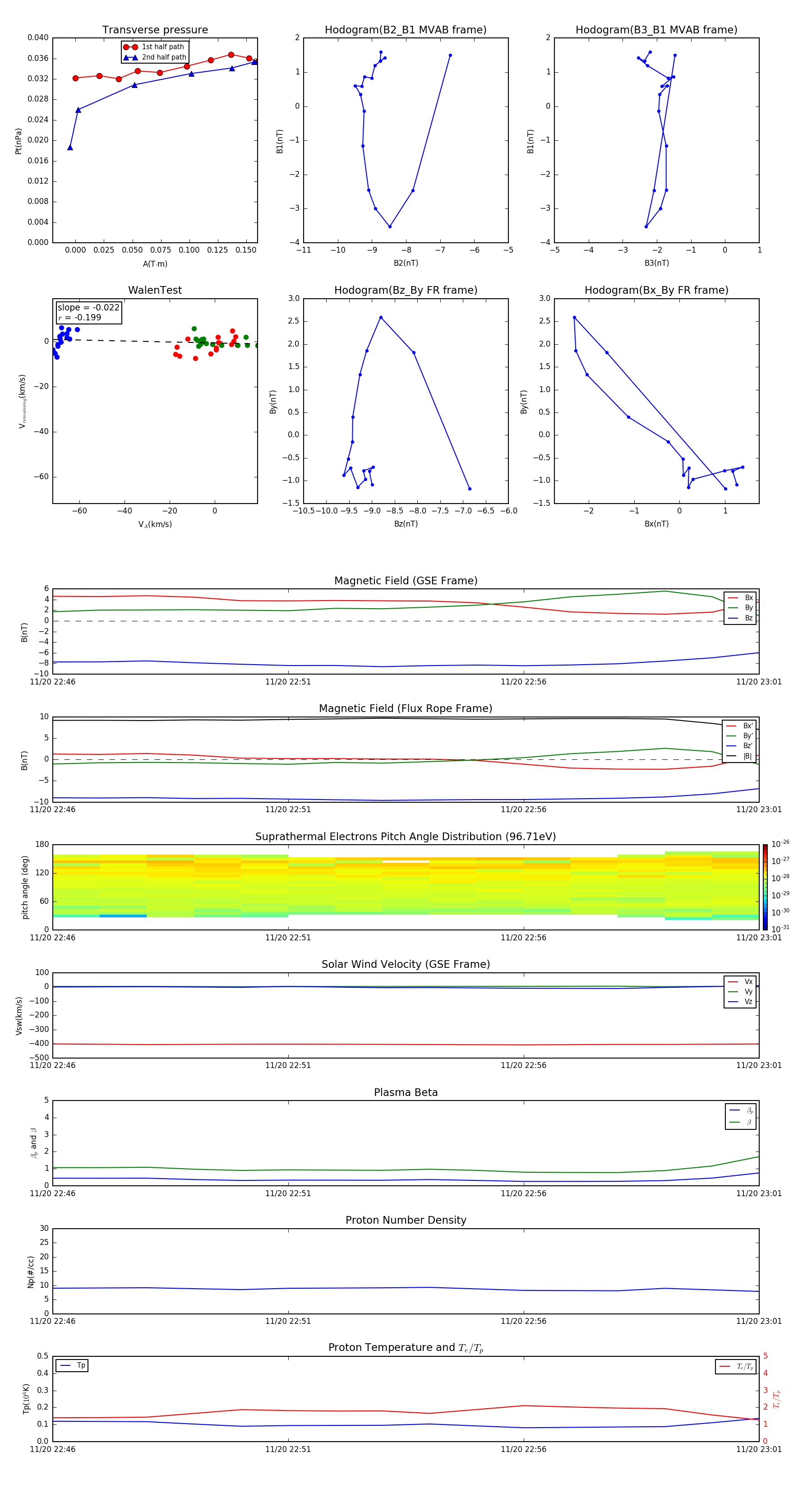Click 'Vx' legend entry in solar wind plot
The width and height of the screenshot is (812, 1489).
740,981
